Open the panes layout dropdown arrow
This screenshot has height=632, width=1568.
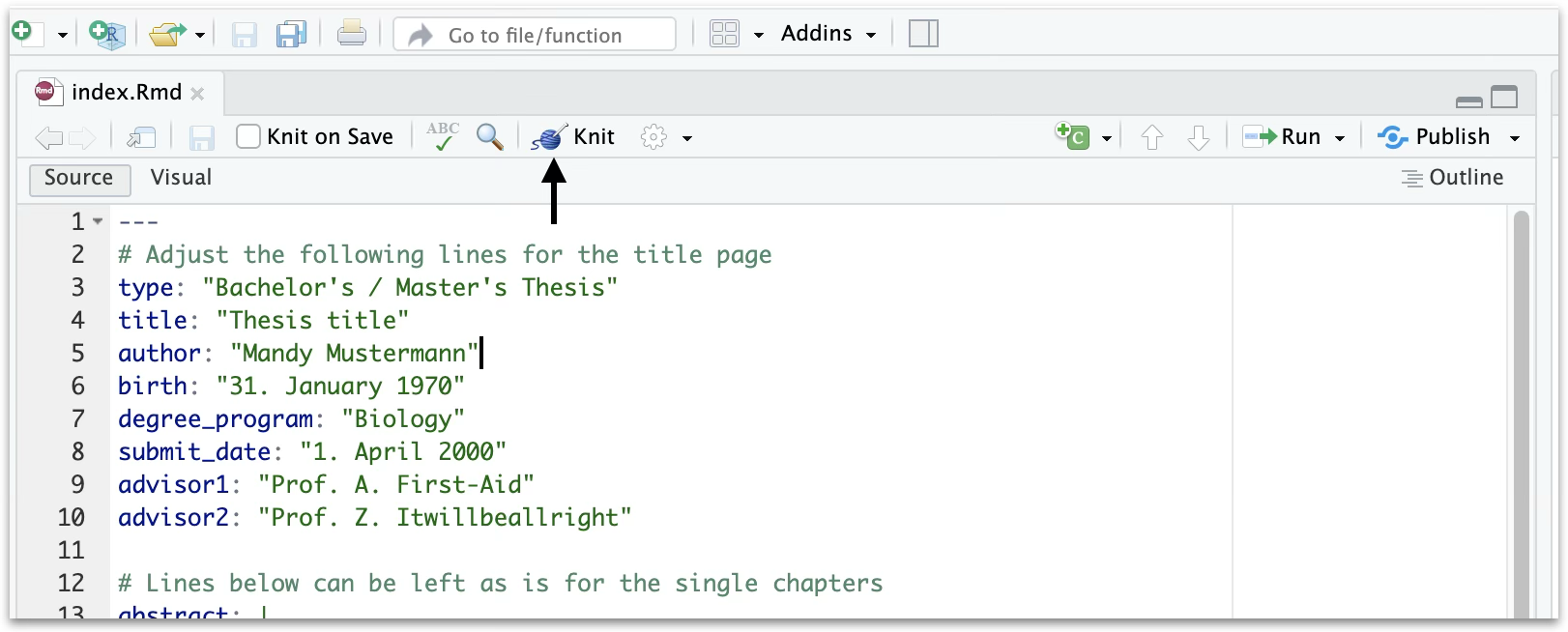point(759,36)
